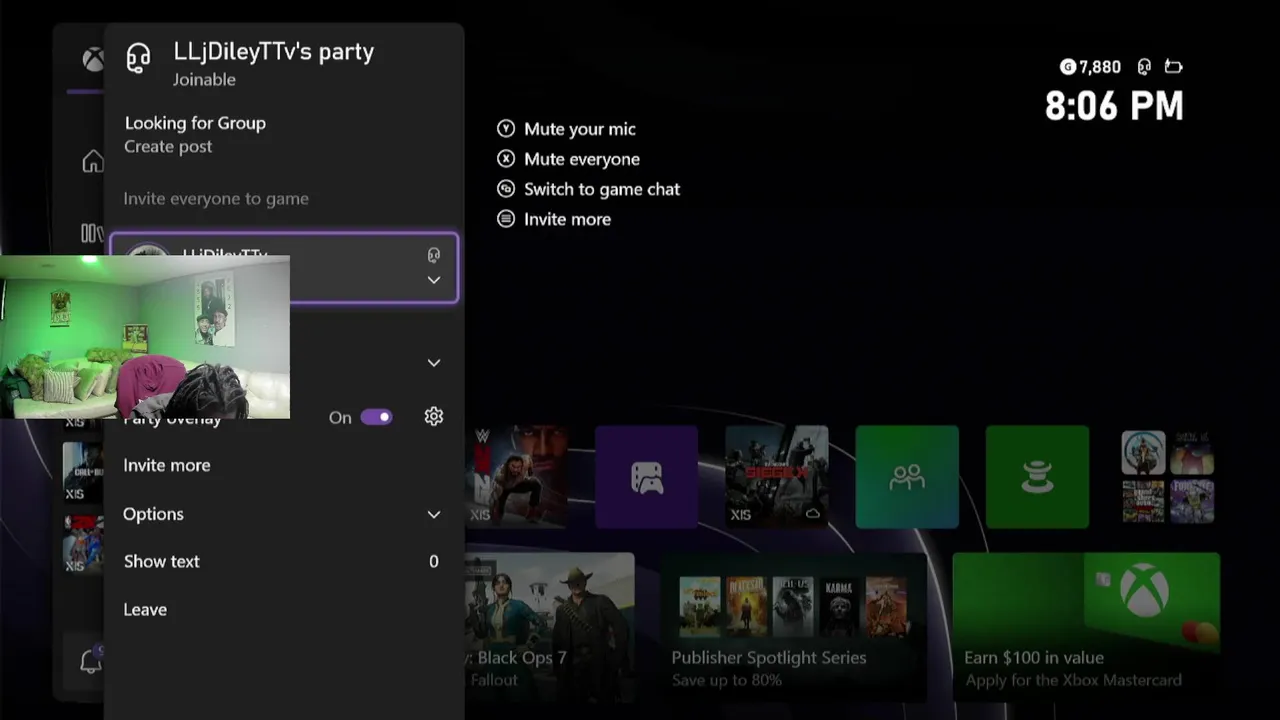Click the headset status icon near the clock

coord(1144,67)
